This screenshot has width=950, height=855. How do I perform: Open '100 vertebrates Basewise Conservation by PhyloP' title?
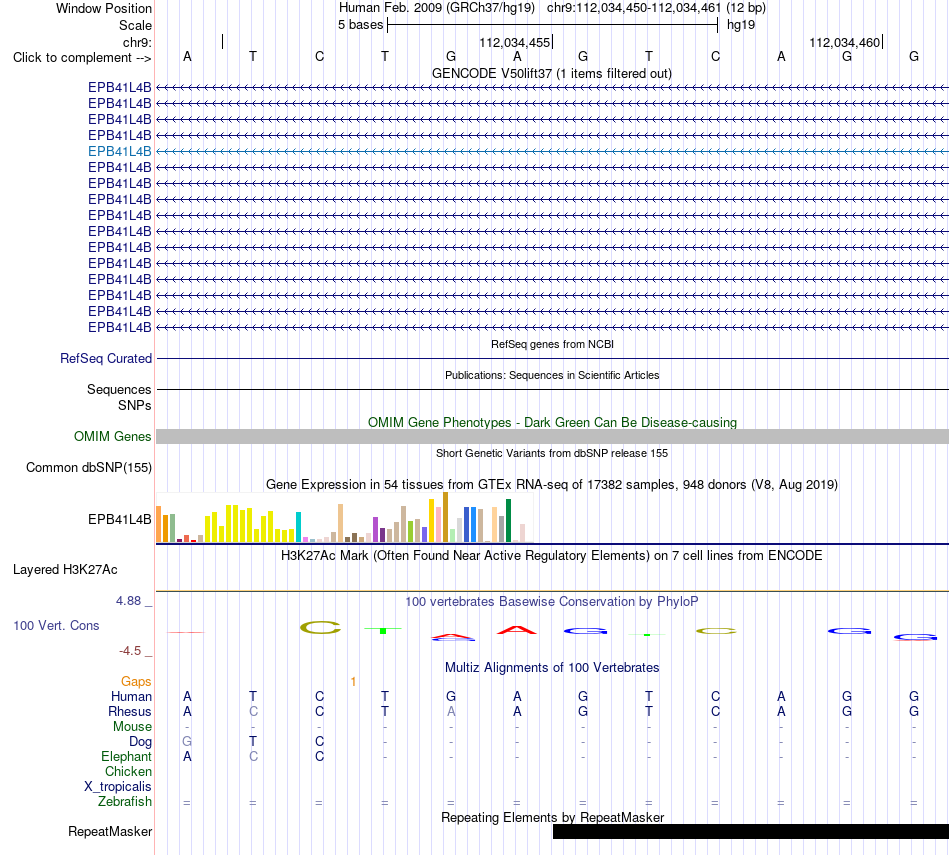552,602
